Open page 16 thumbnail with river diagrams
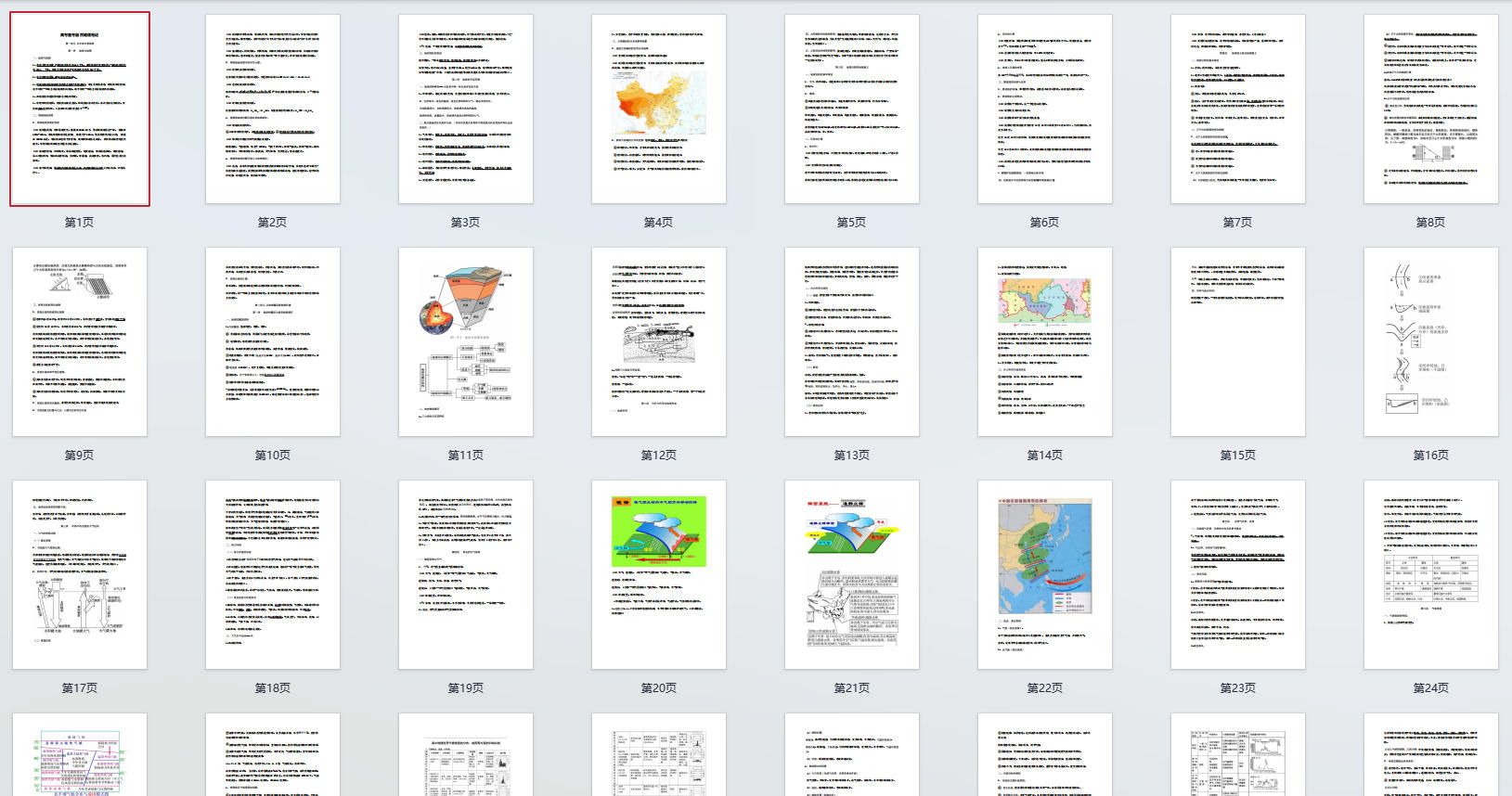This screenshot has width=1512, height=796. (x=1430, y=341)
